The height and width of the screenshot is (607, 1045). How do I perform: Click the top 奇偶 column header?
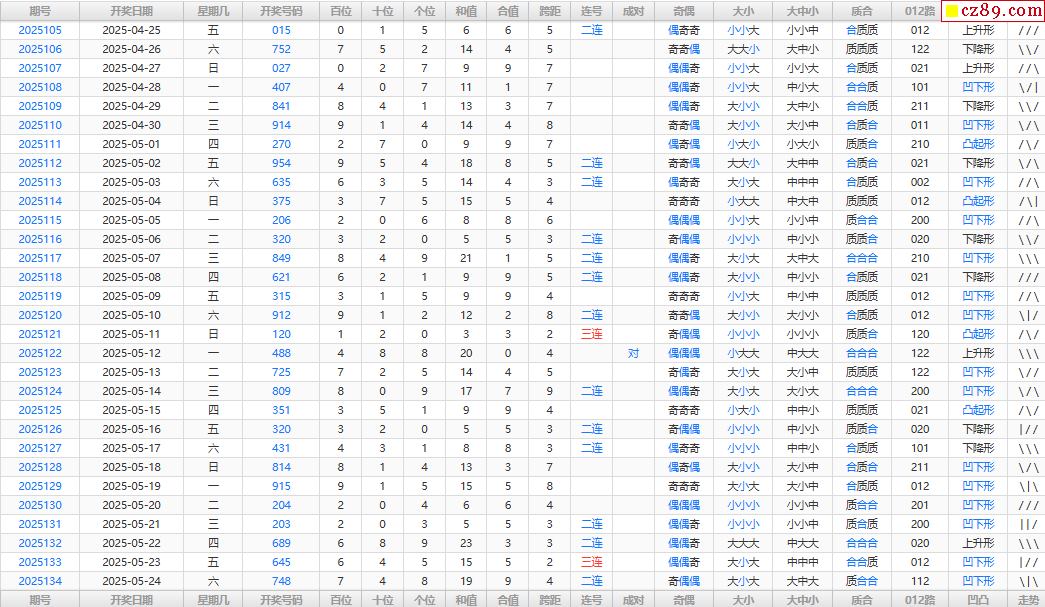(x=684, y=11)
